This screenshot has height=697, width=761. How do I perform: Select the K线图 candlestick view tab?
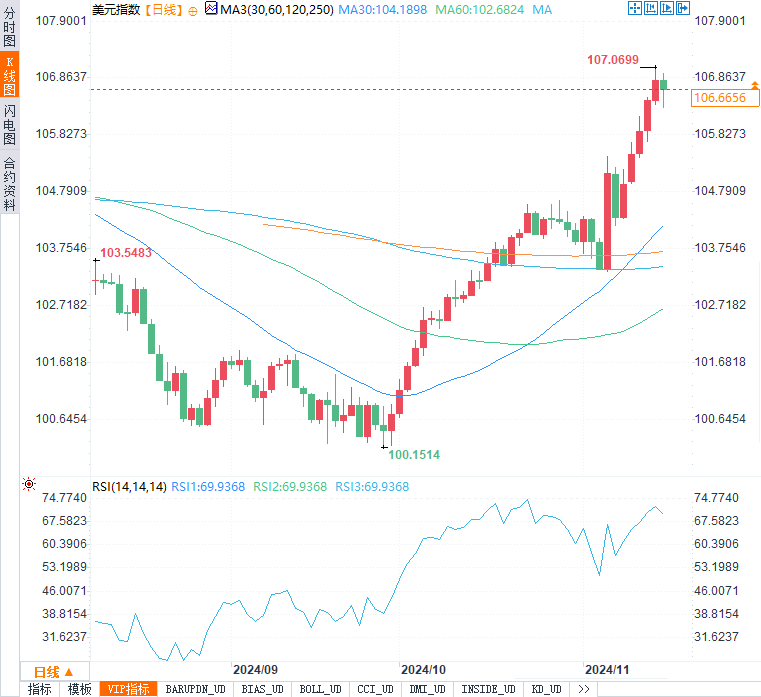[x=9, y=75]
